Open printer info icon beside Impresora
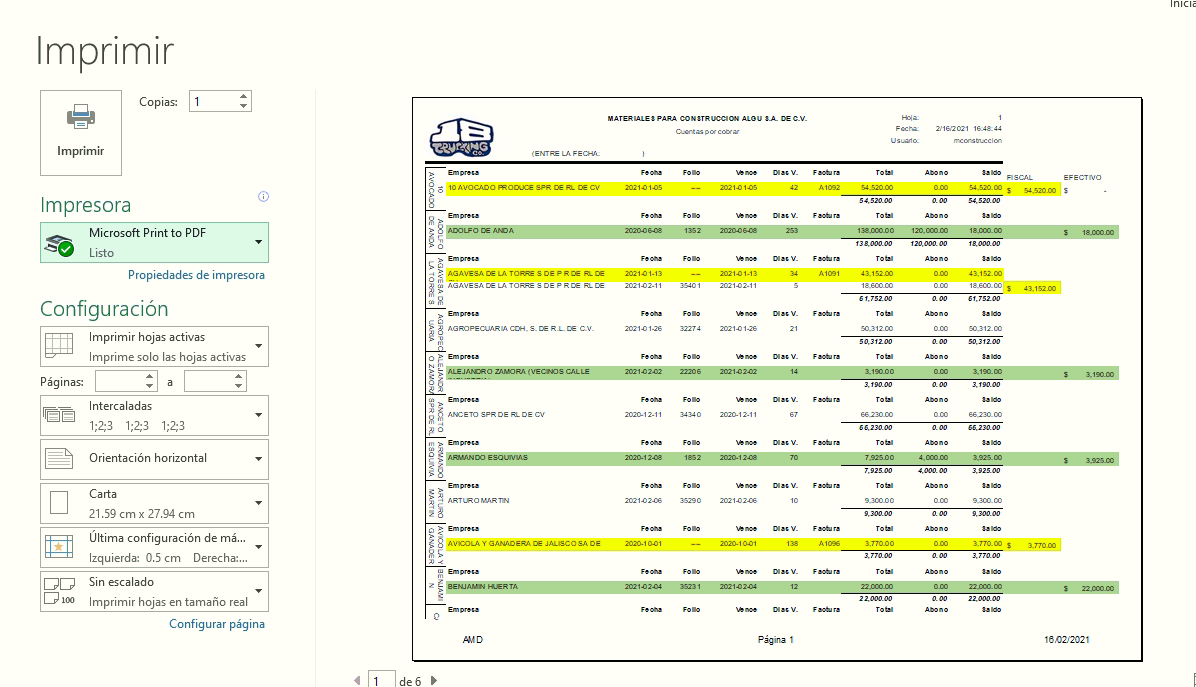 coord(263,197)
